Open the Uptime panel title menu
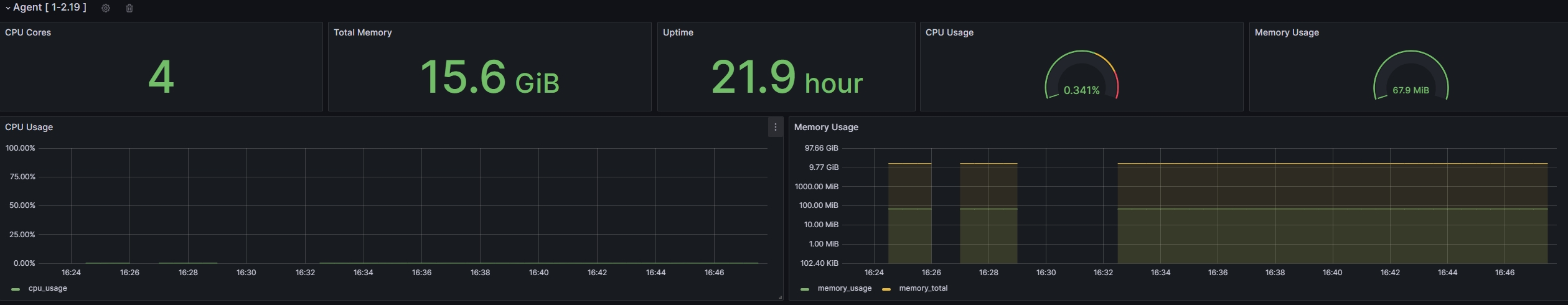Screen dimensions: 1568x305 tap(678, 32)
